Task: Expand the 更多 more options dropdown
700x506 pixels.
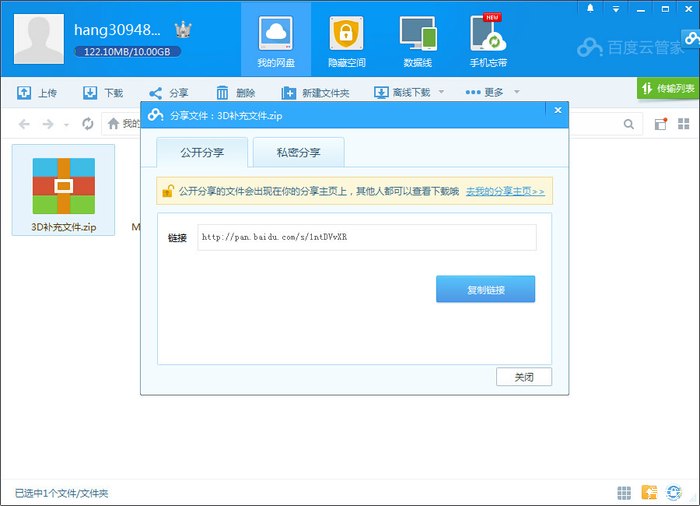Action: click(517, 93)
